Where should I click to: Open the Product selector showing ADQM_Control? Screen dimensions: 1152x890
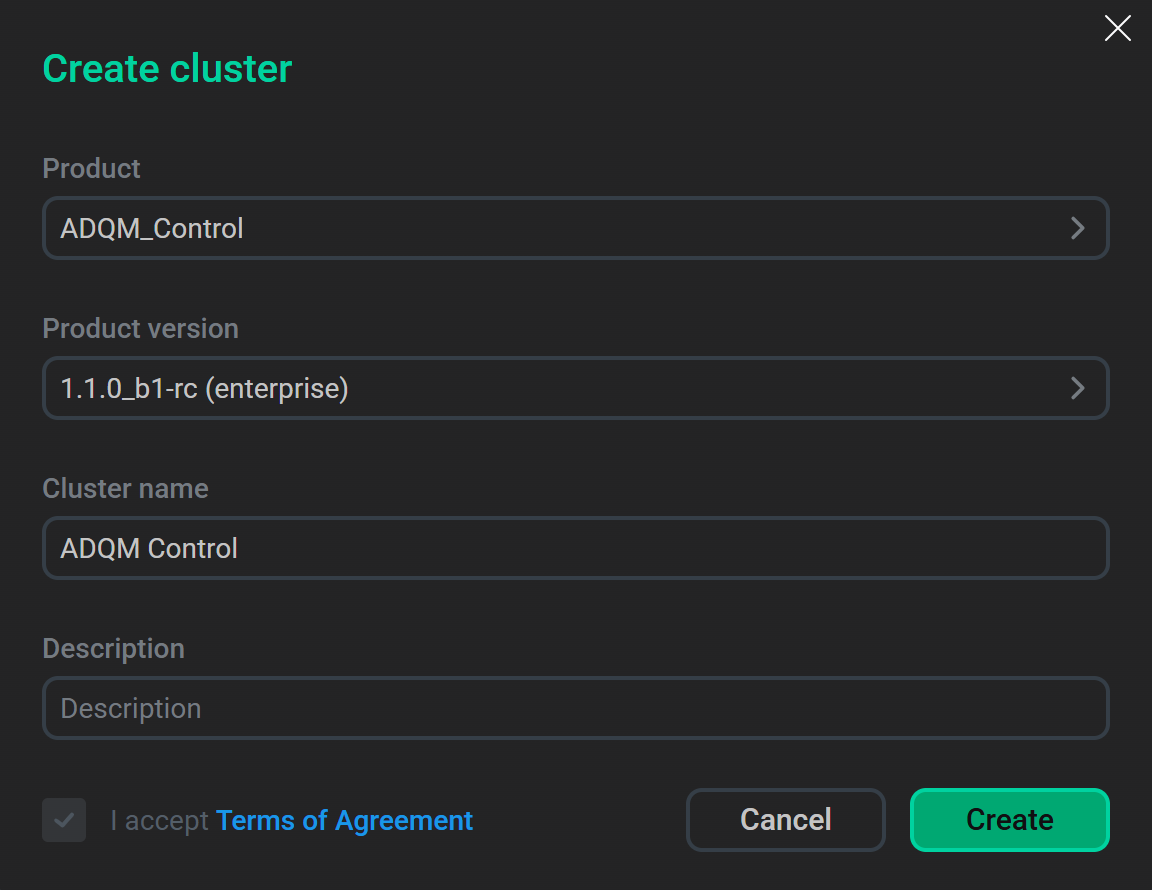[x=575, y=228]
